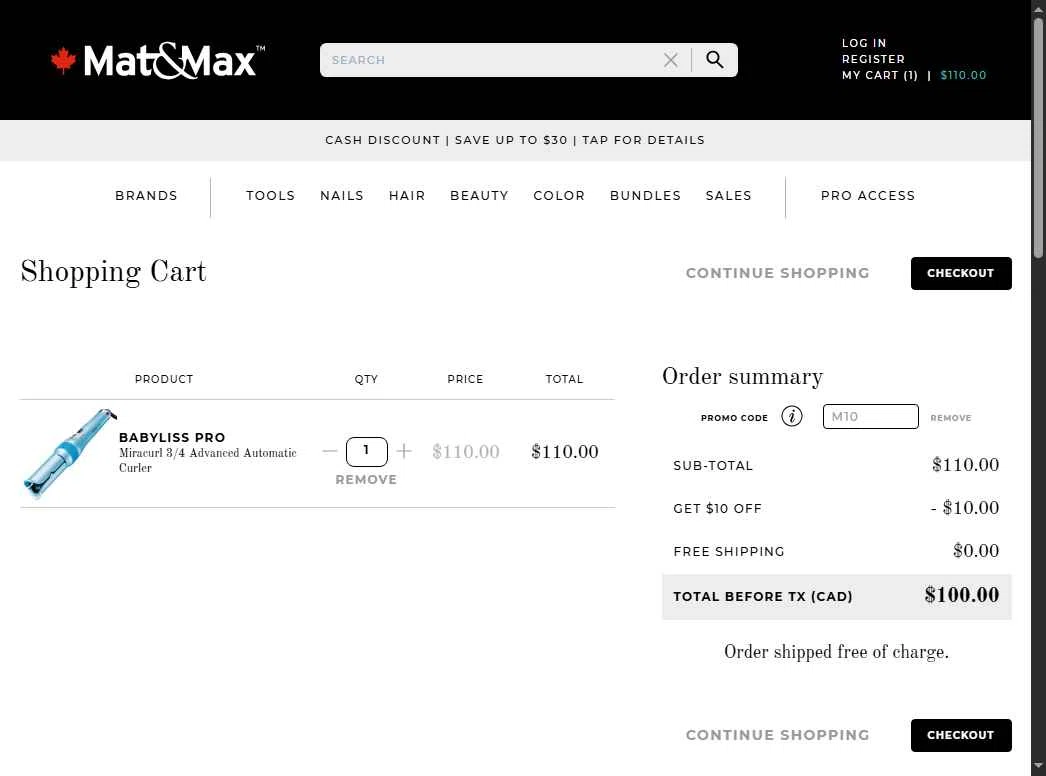Viewport: 1046px width, 776px height.
Task: Open the PRO ACCESS menu
Action: click(x=868, y=196)
